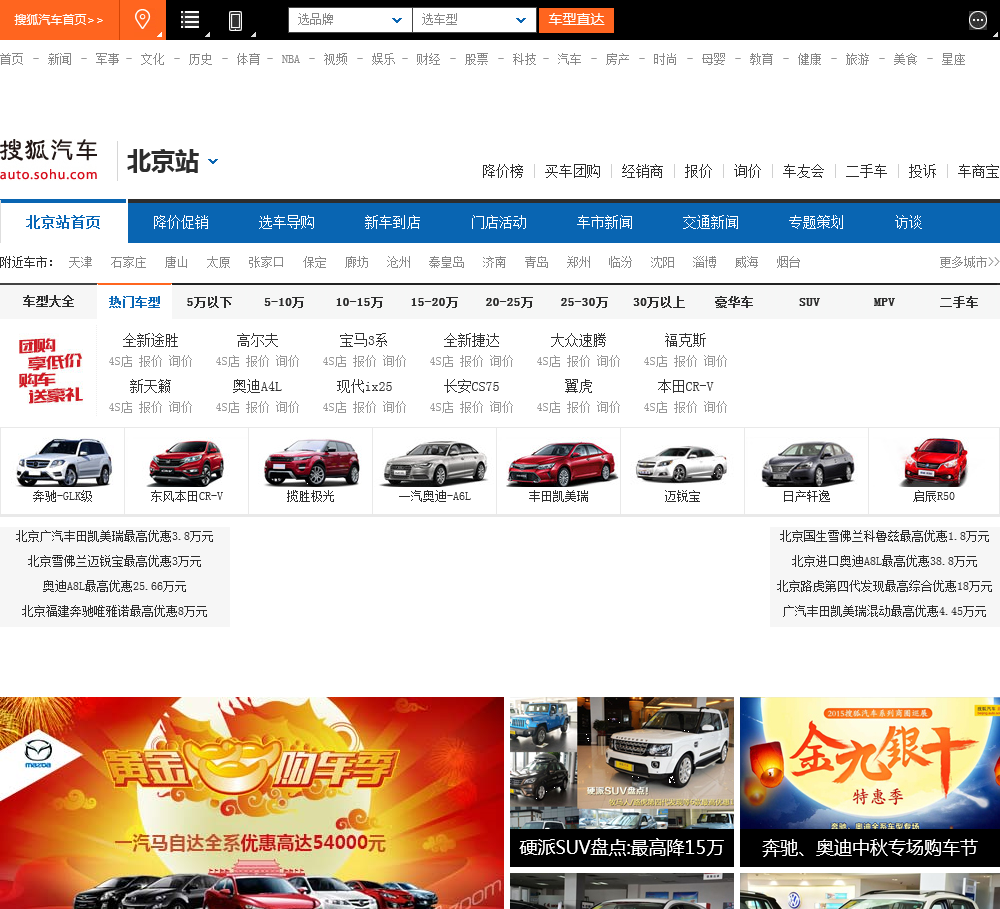The width and height of the screenshot is (1000, 909).
Task: Click the red 团购享低价 promo graphic
Action: coord(50,371)
